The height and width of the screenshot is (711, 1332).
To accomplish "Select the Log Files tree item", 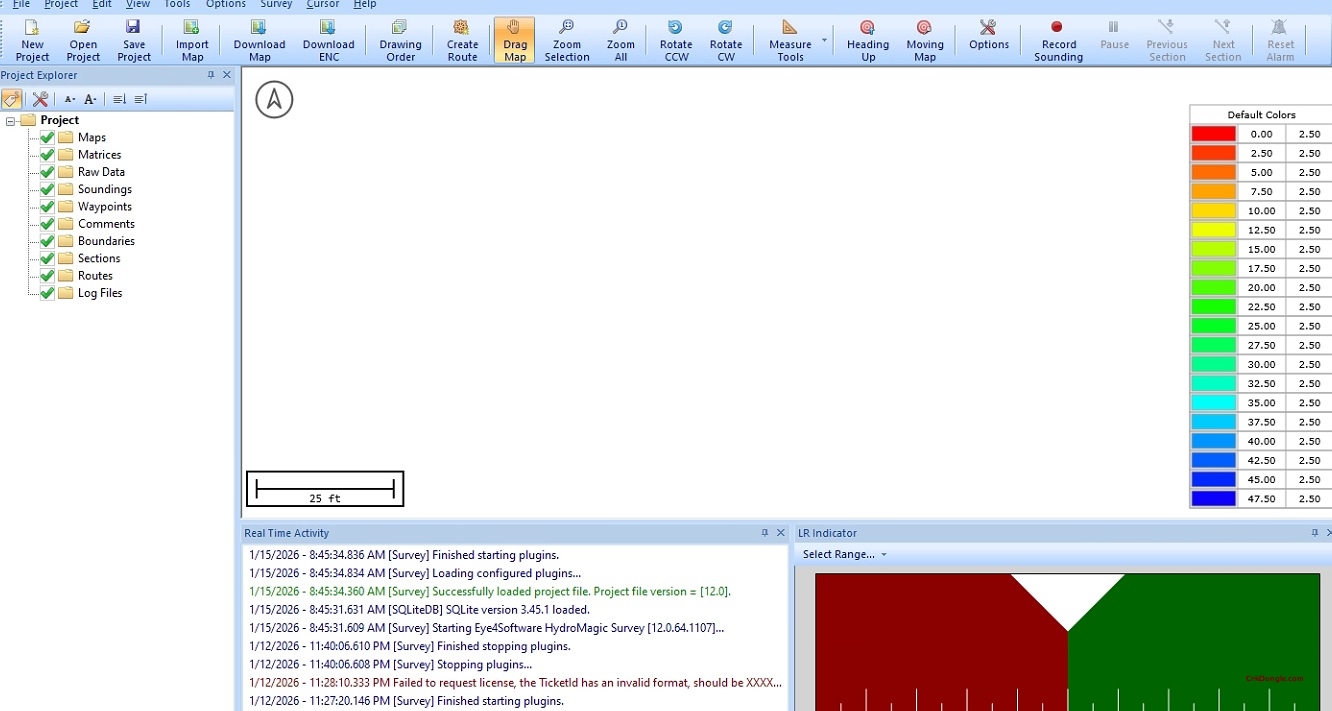I will (100, 293).
